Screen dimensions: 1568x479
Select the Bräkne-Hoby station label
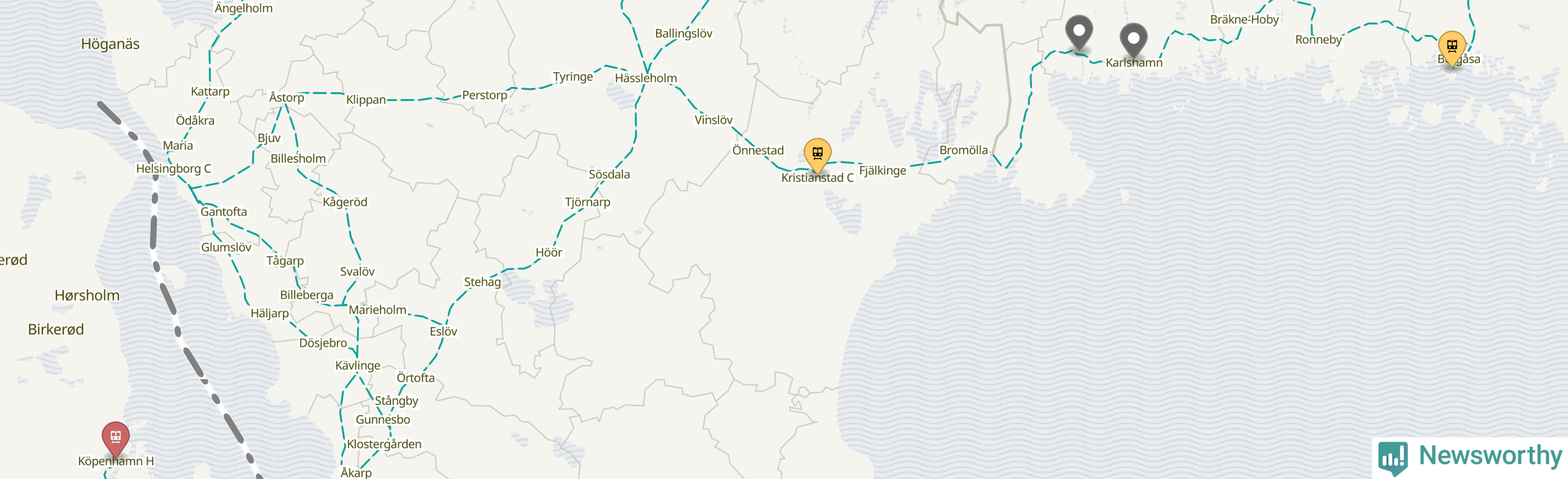click(x=1244, y=20)
